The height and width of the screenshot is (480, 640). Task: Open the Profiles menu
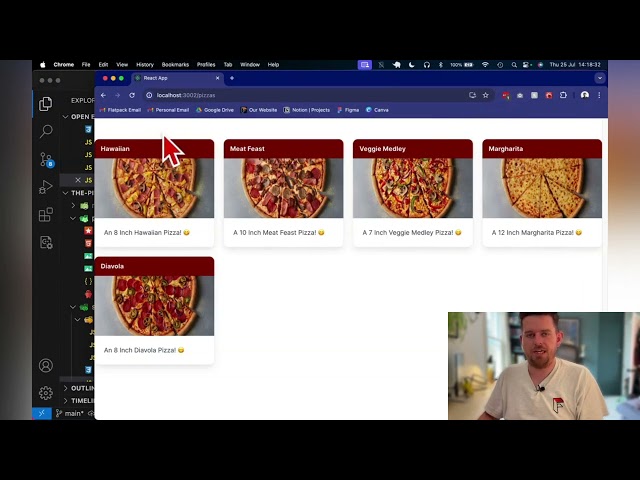(206, 64)
